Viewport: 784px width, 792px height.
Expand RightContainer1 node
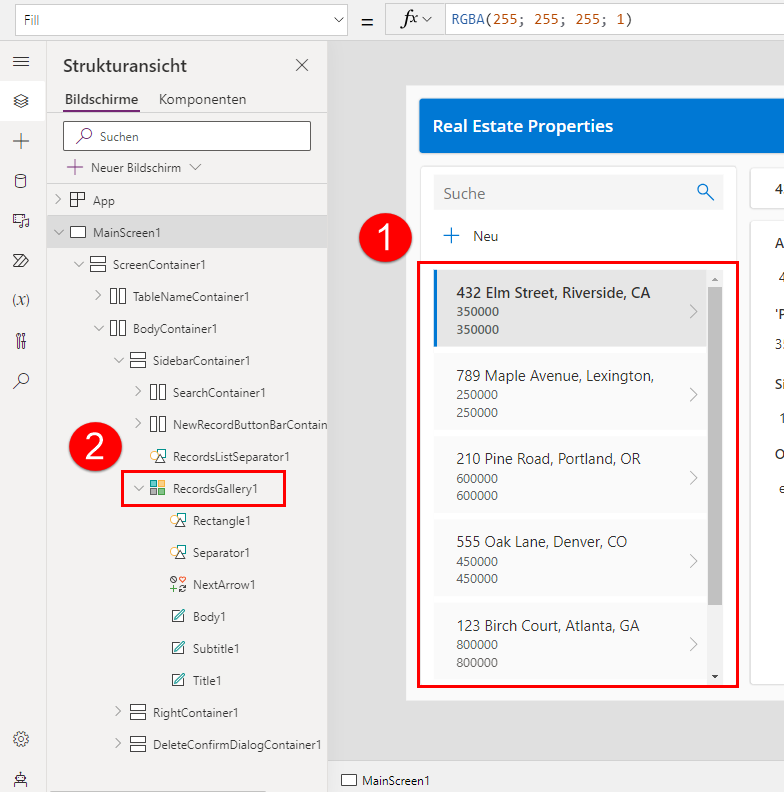click(118, 711)
